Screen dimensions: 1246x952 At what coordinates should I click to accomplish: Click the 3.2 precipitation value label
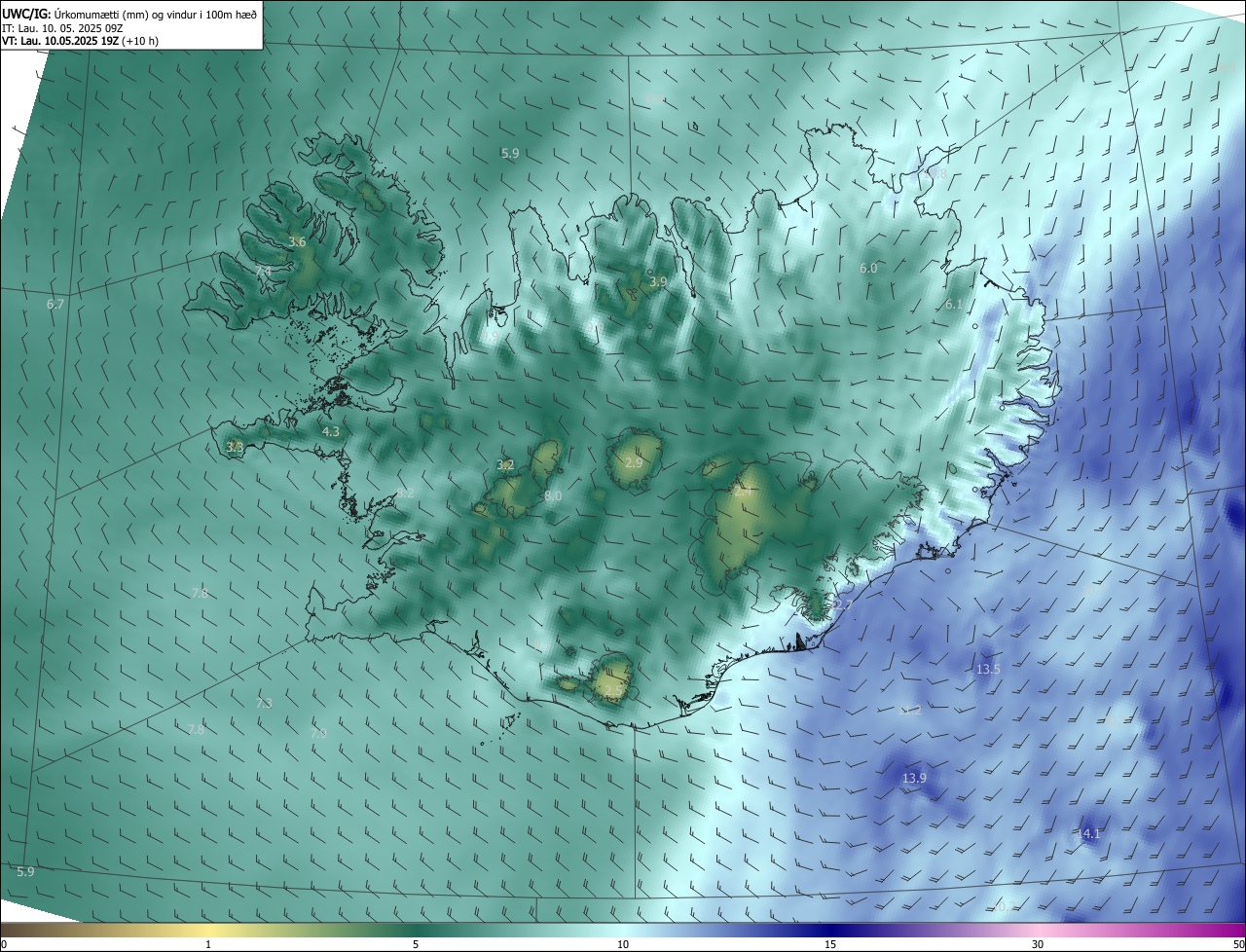[x=505, y=465]
